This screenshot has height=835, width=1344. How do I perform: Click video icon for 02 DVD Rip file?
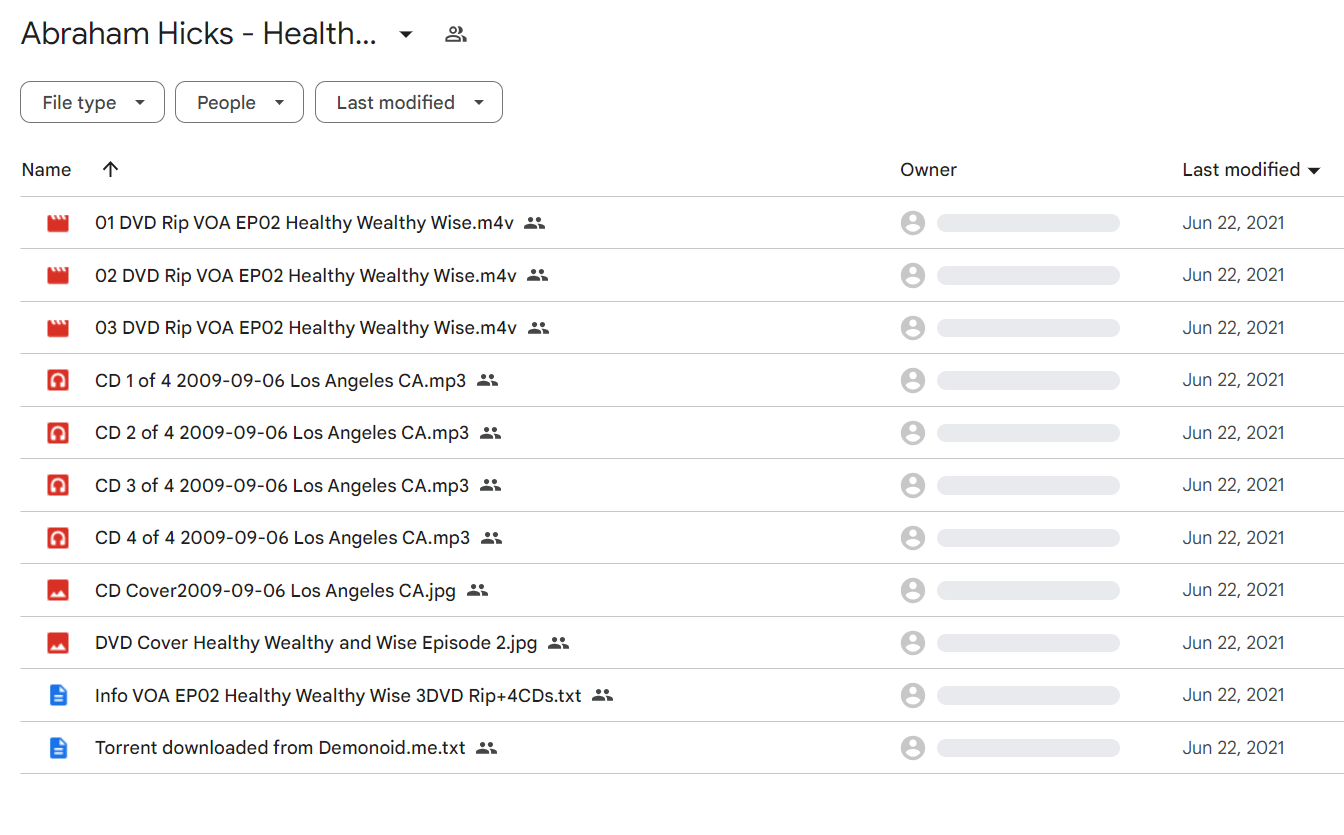point(58,275)
